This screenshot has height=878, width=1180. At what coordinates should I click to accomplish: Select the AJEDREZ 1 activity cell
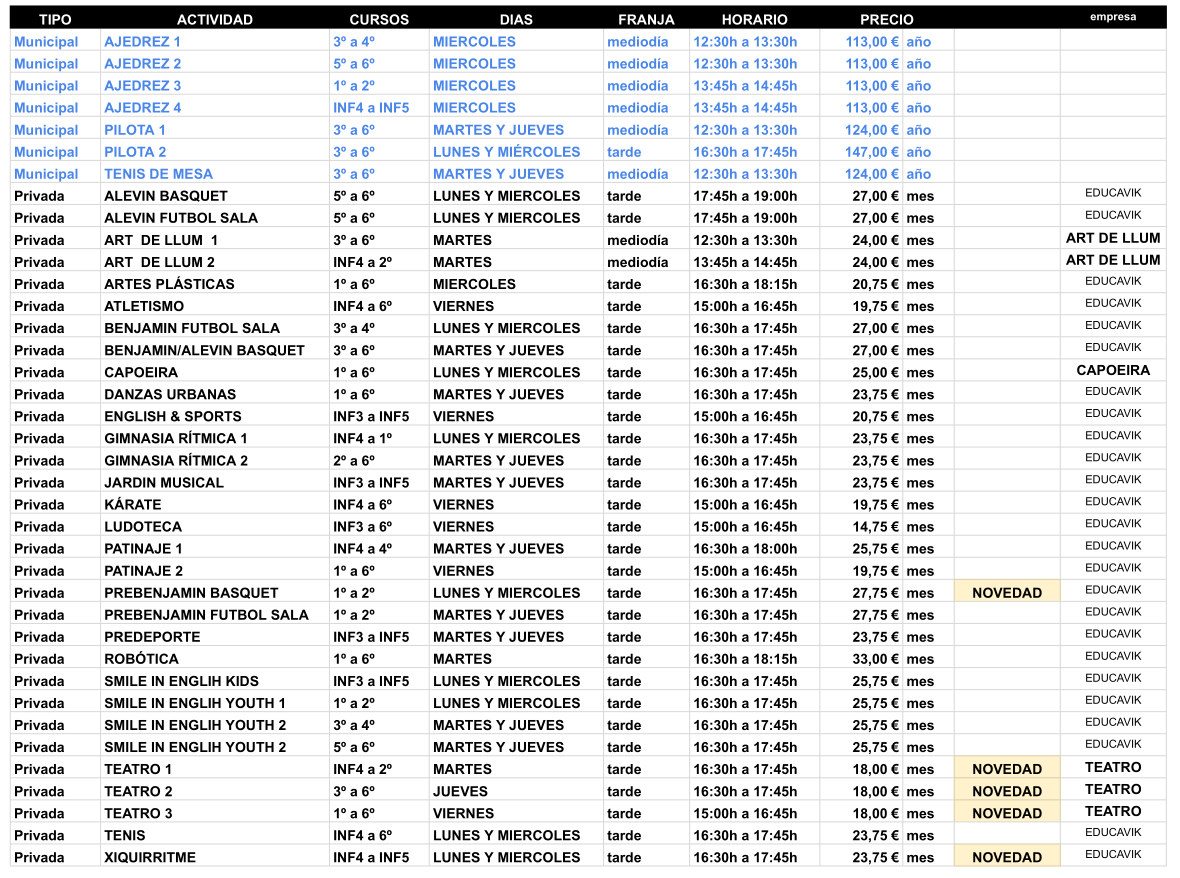click(x=143, y=42)
